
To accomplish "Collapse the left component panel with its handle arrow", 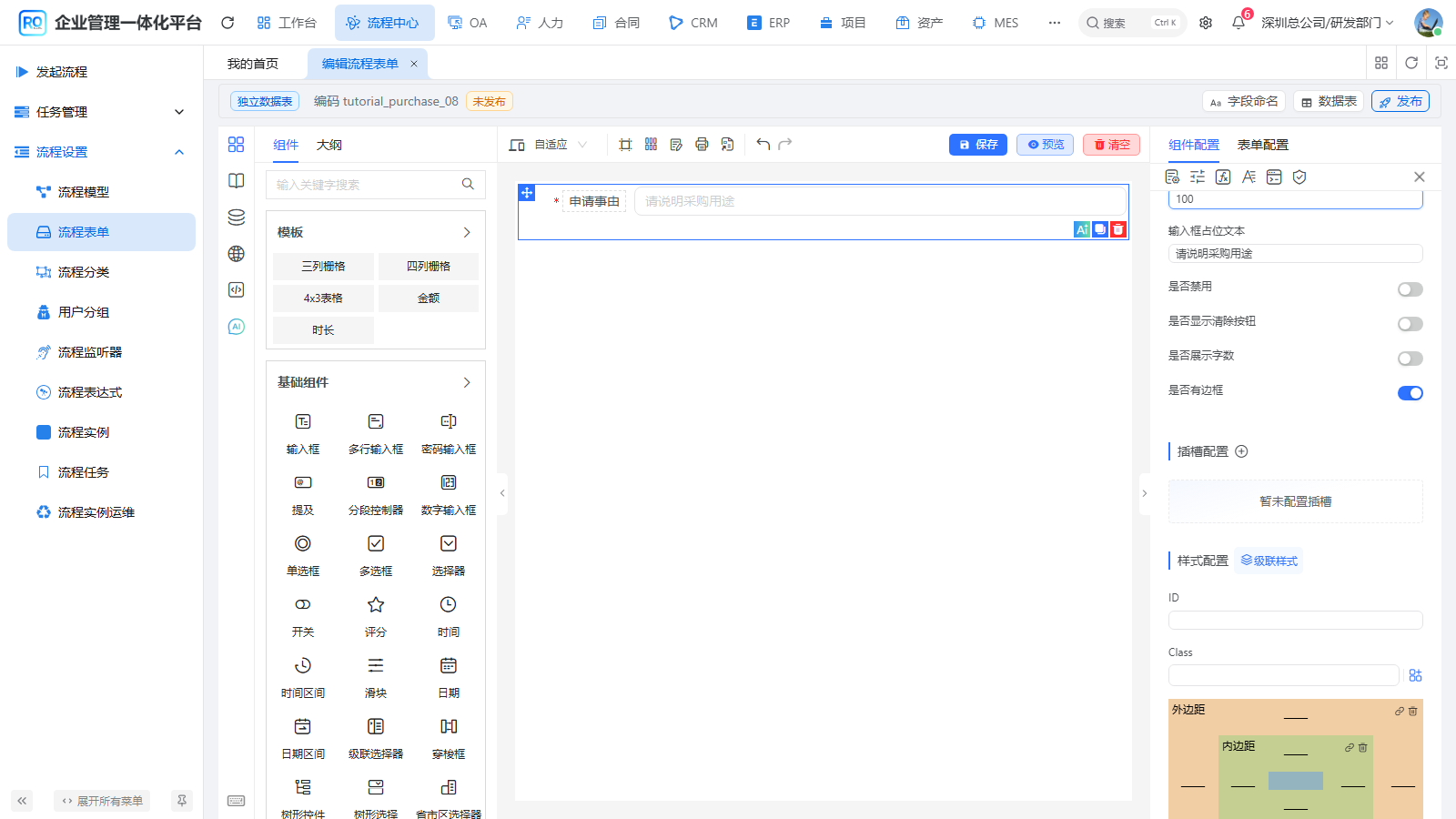I will pos(502,492).
